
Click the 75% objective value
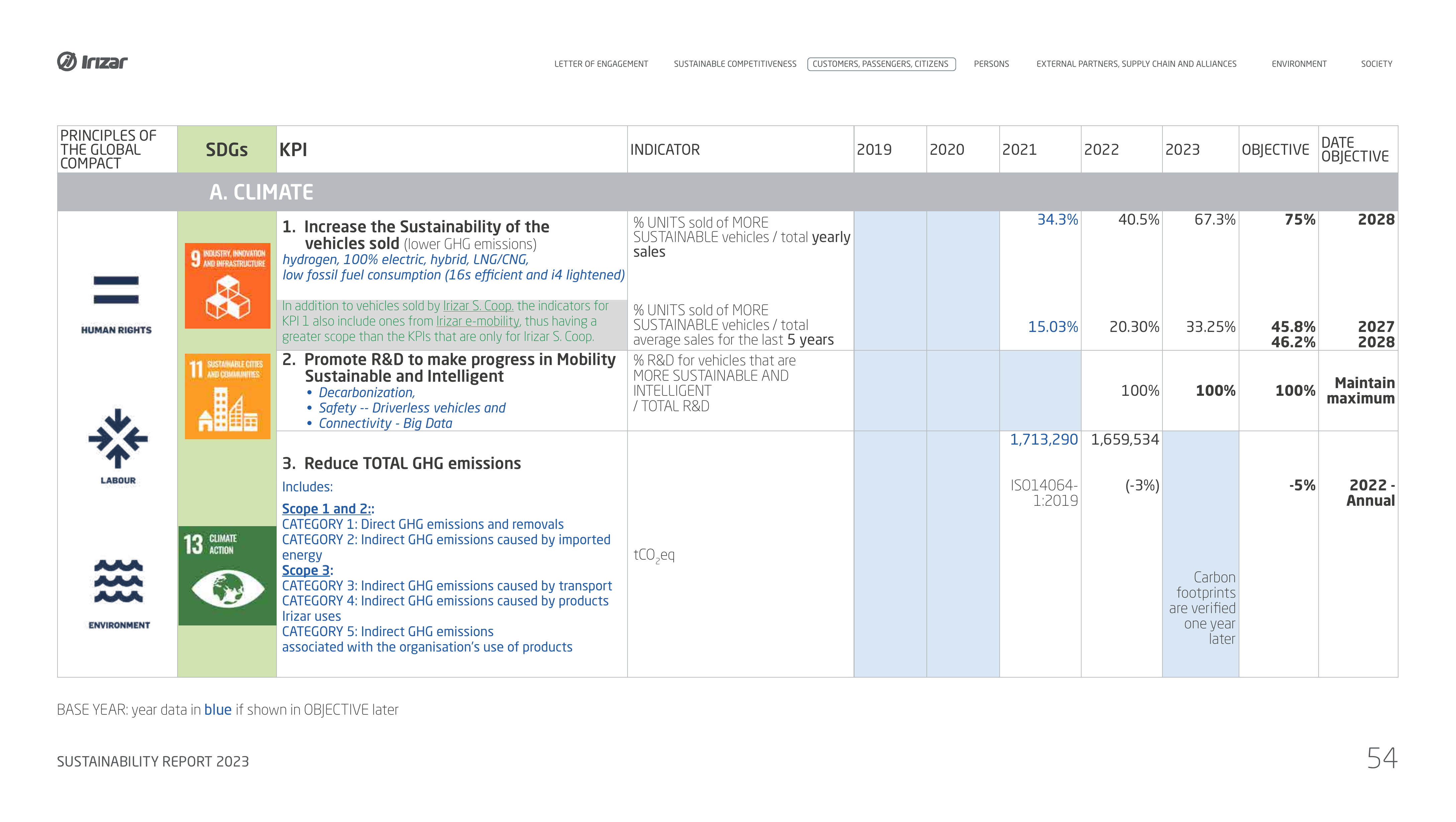pos(1300,219)
